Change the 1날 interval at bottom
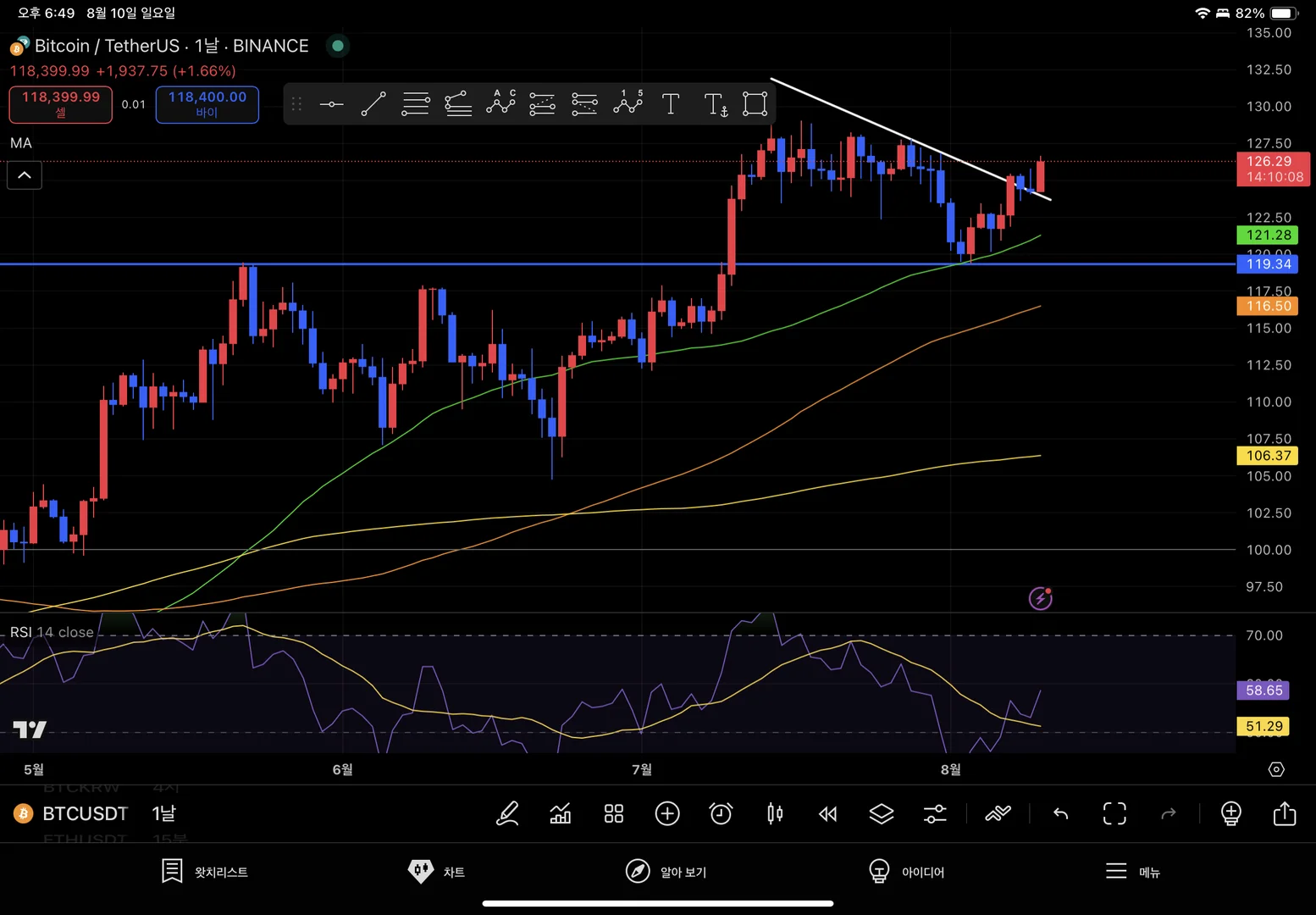 click(164, 814)
